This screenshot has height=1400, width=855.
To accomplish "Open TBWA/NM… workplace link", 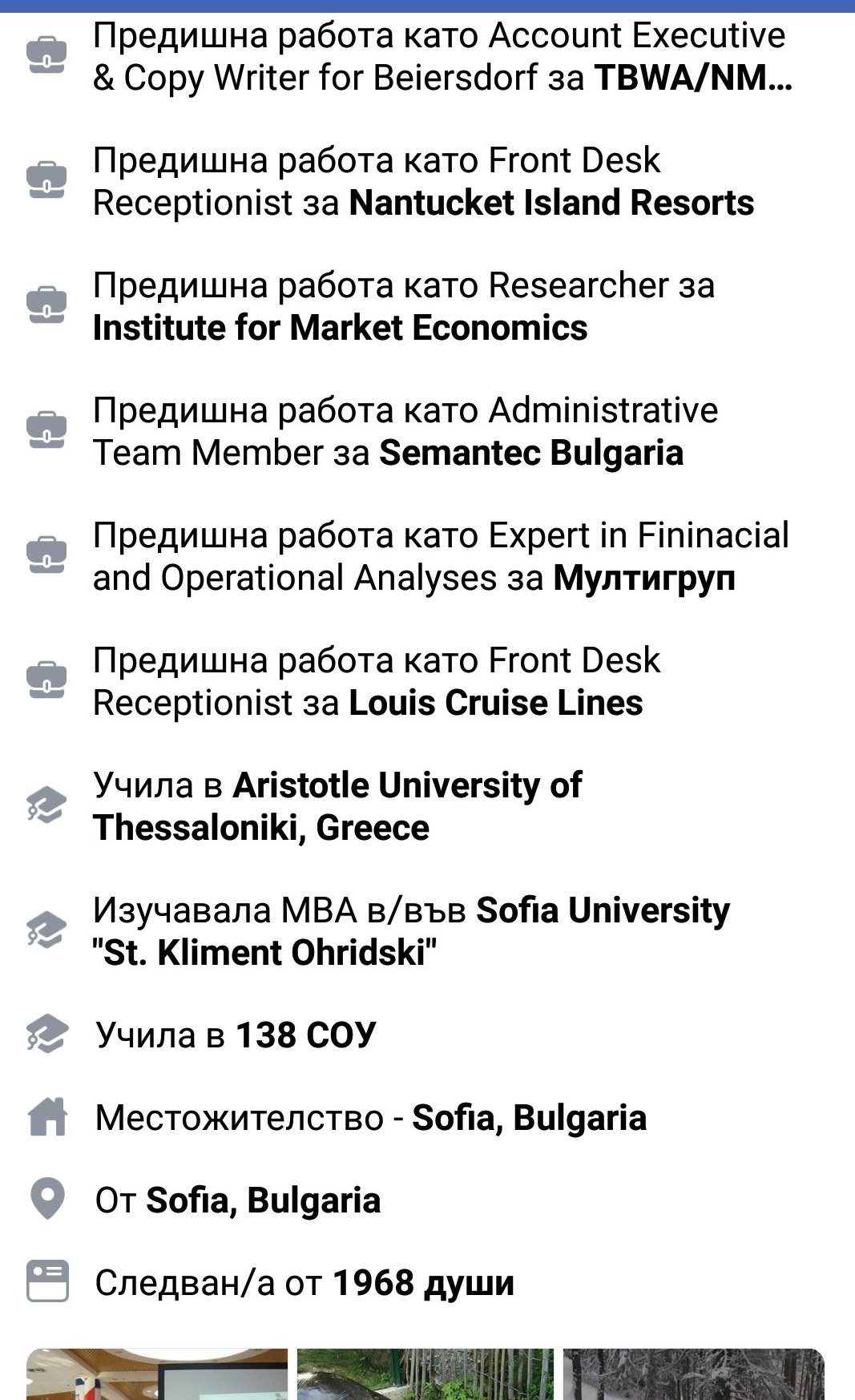I will [692, 79].
